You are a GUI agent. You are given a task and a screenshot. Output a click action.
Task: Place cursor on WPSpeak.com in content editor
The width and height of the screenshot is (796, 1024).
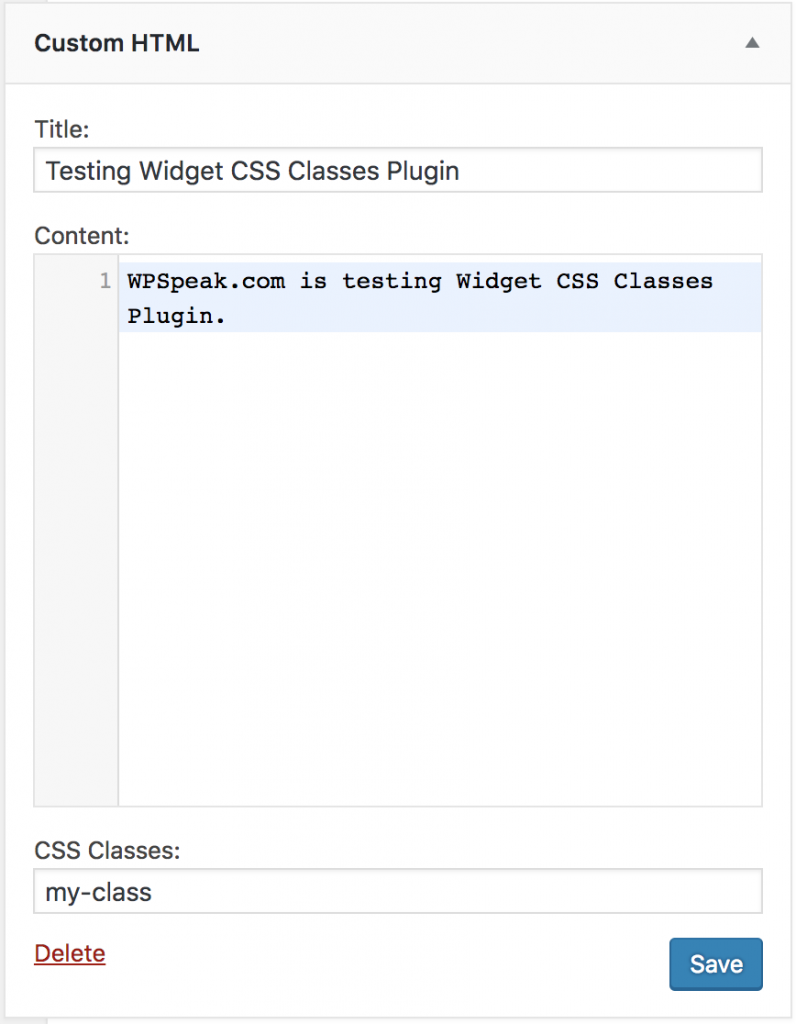[206, 281]
